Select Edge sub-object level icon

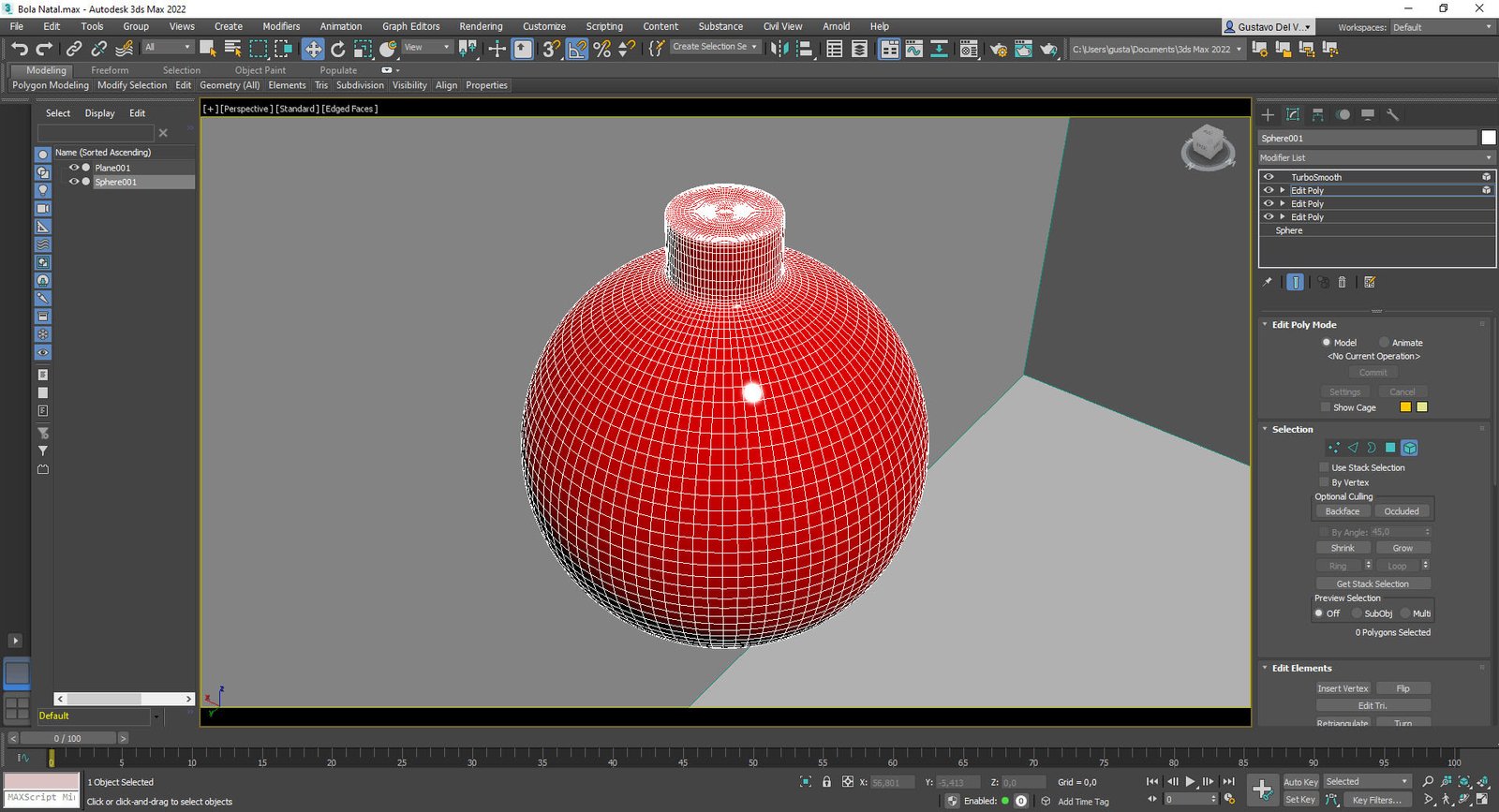pyautogui.click(x=1353, y=448)
